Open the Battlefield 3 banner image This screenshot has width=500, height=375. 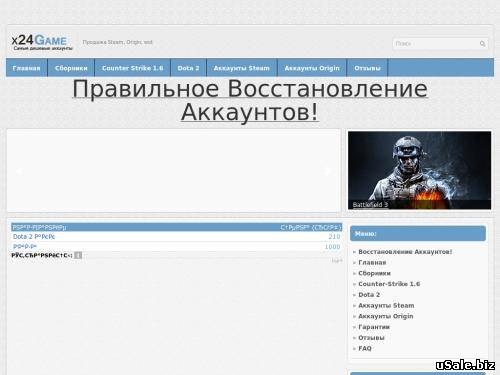coord(419,170)
